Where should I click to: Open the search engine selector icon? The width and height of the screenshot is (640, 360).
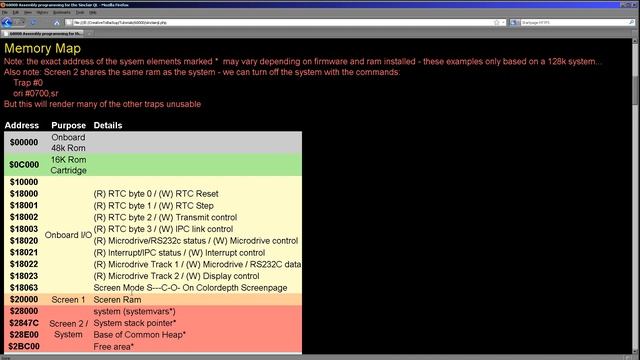point(514,22)
